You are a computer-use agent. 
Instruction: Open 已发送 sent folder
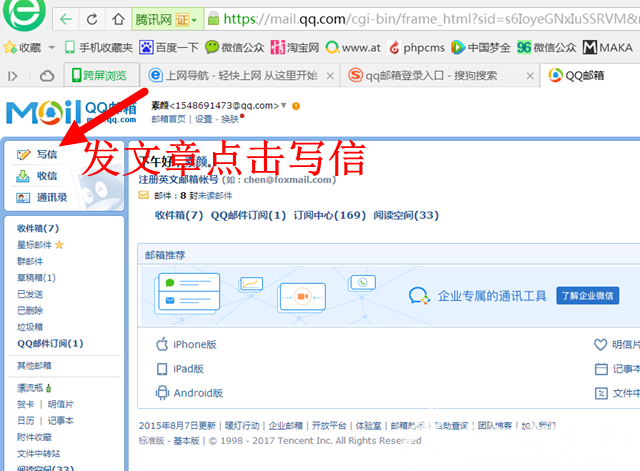point(30,294)
